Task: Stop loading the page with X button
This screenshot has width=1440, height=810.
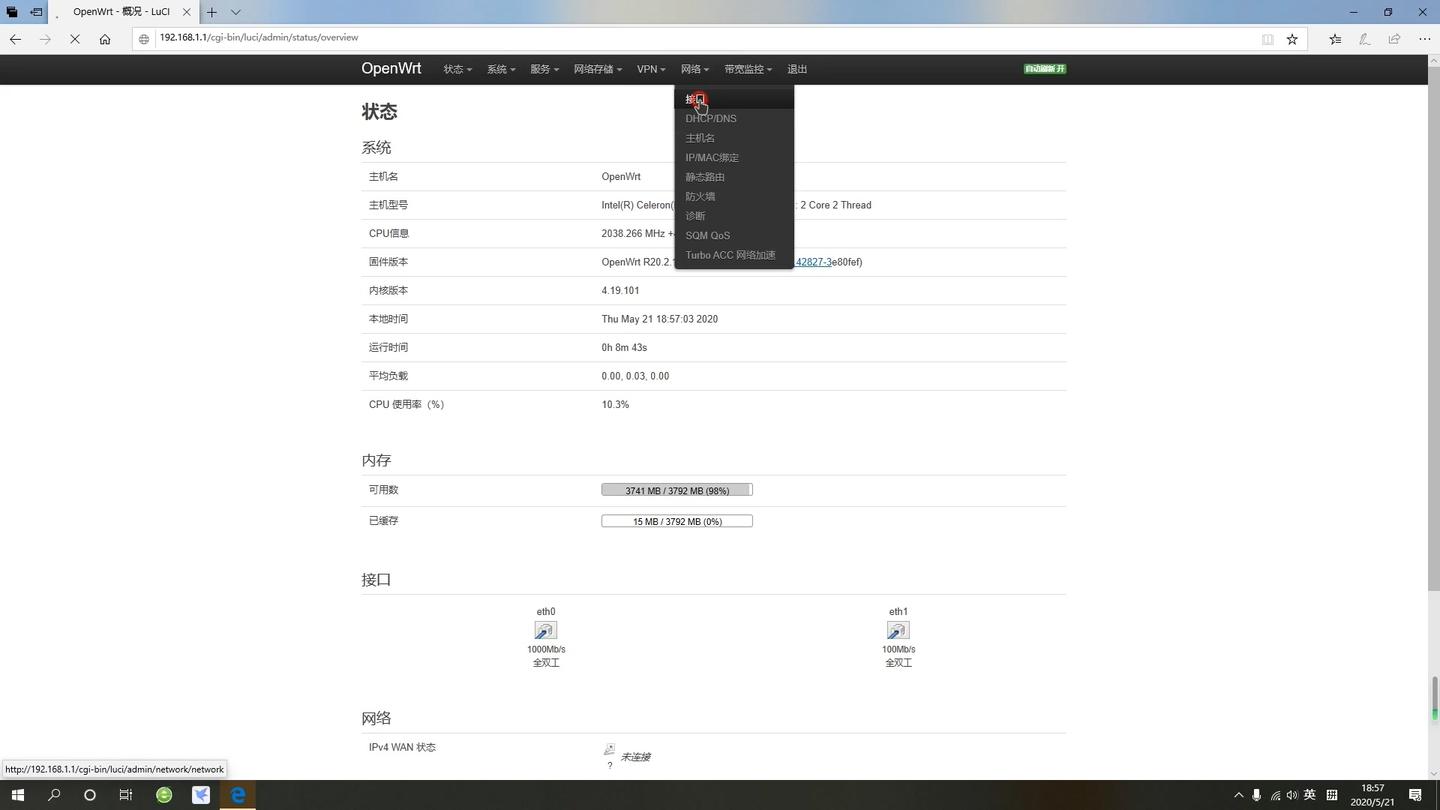Action: point(76,39)
